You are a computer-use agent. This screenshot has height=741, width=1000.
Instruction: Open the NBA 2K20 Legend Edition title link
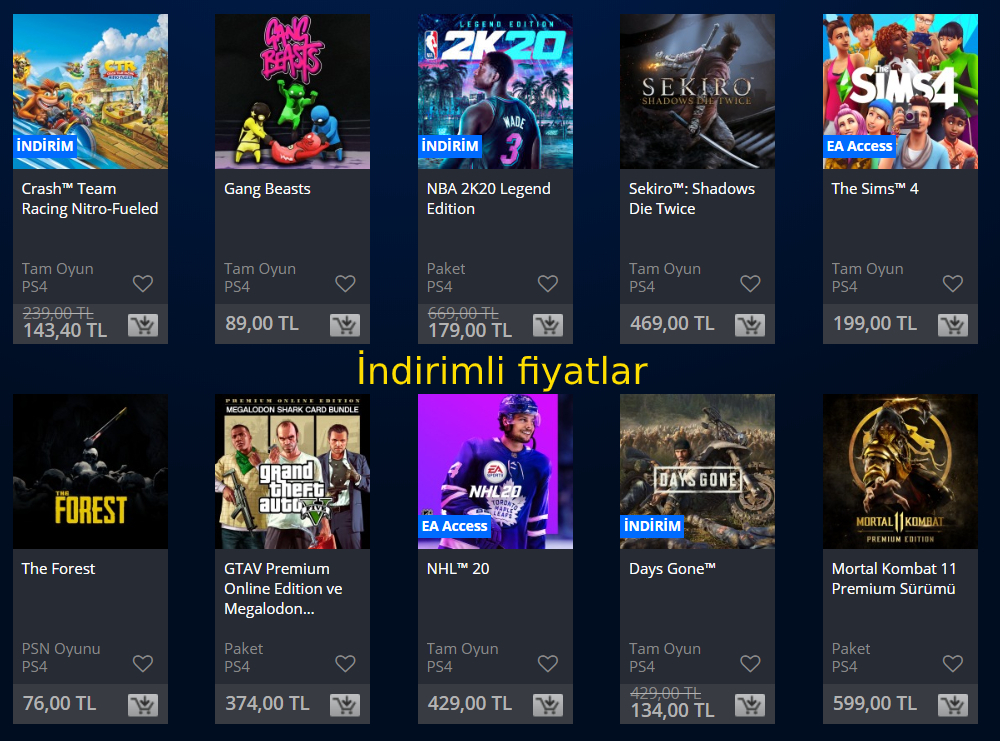coord(489,198)
